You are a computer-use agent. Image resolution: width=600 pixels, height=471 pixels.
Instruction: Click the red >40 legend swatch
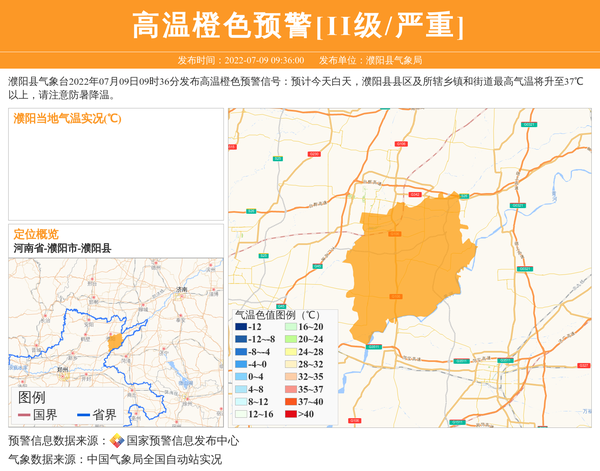click(x=290, y=414)
